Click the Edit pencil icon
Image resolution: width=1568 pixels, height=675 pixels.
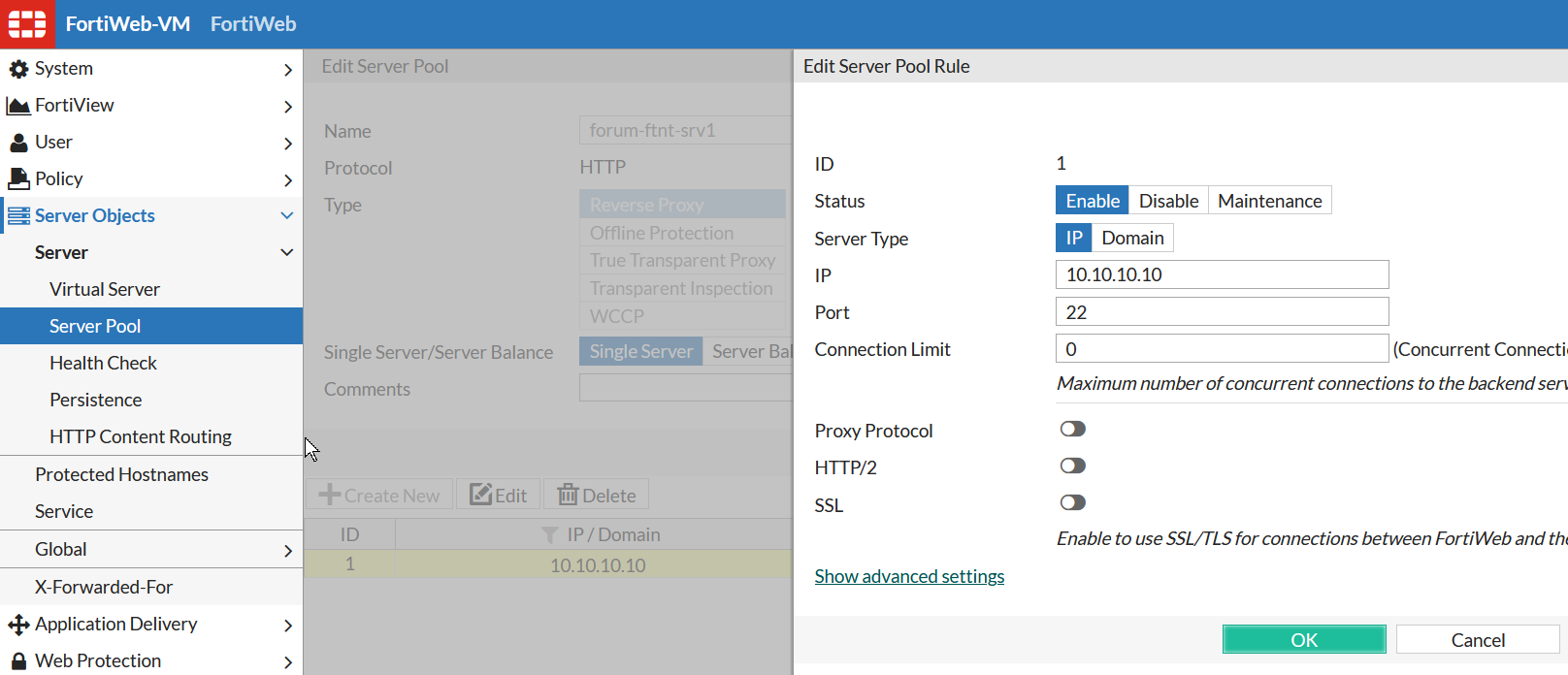click(481, 495)
